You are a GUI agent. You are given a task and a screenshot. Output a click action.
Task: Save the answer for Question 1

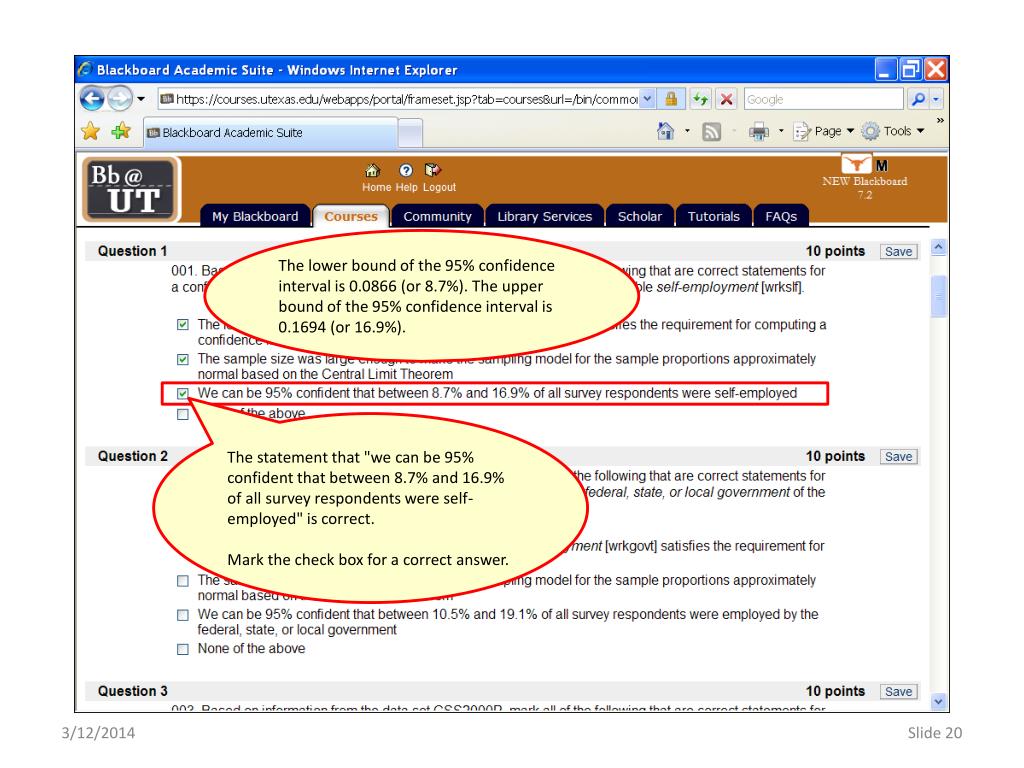(899, 251)
